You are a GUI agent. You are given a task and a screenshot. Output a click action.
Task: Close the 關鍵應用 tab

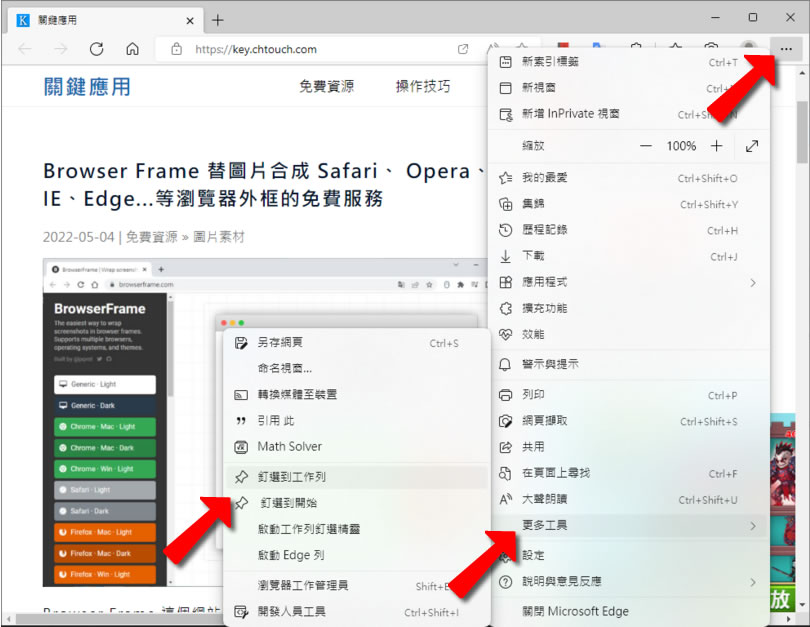pos(190,21)
